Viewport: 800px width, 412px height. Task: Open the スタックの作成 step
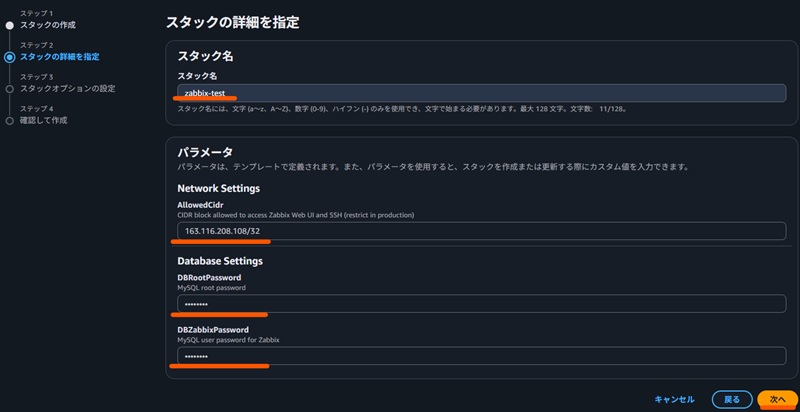point(48,25)
